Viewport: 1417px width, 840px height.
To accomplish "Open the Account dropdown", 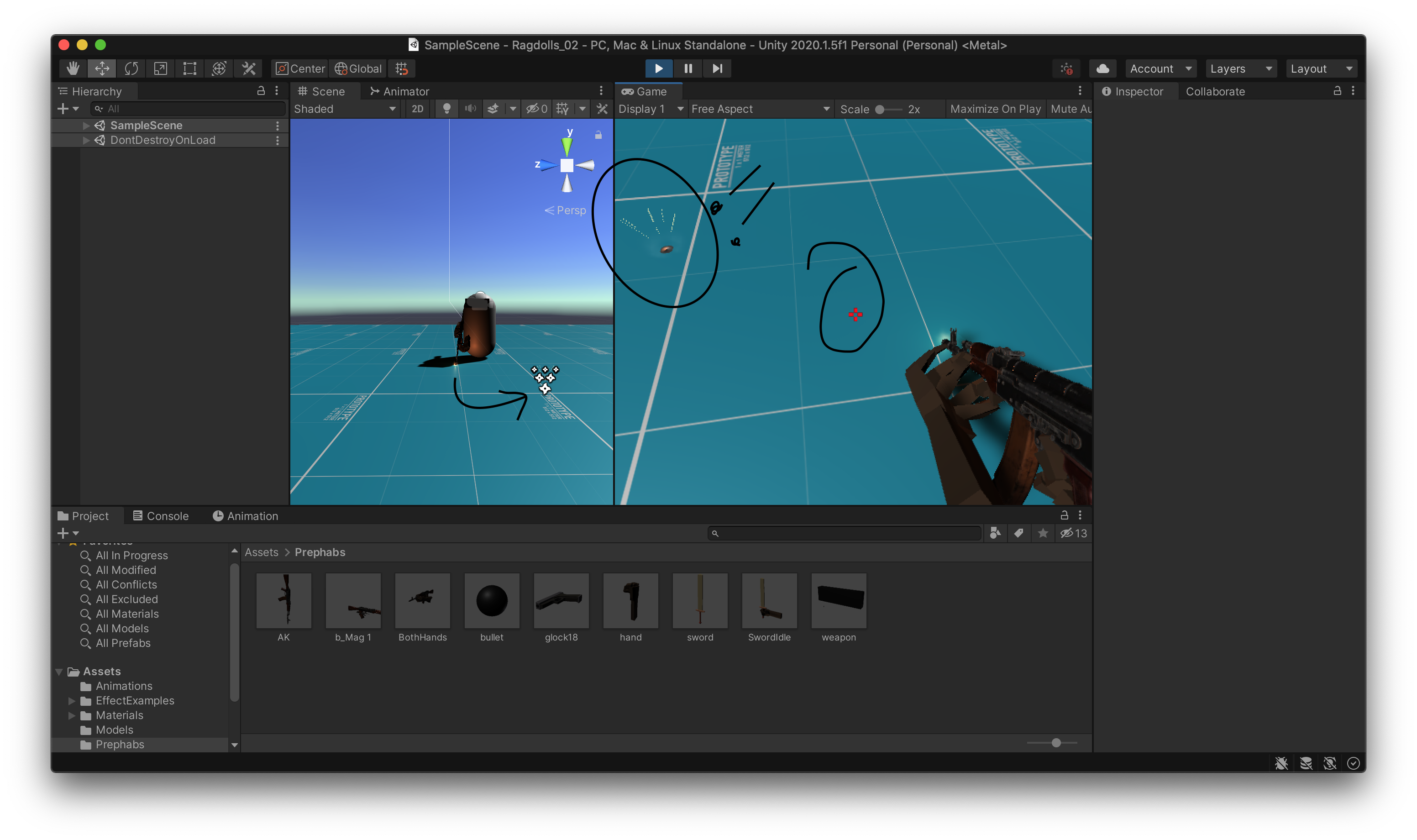I will [1160, 68].
